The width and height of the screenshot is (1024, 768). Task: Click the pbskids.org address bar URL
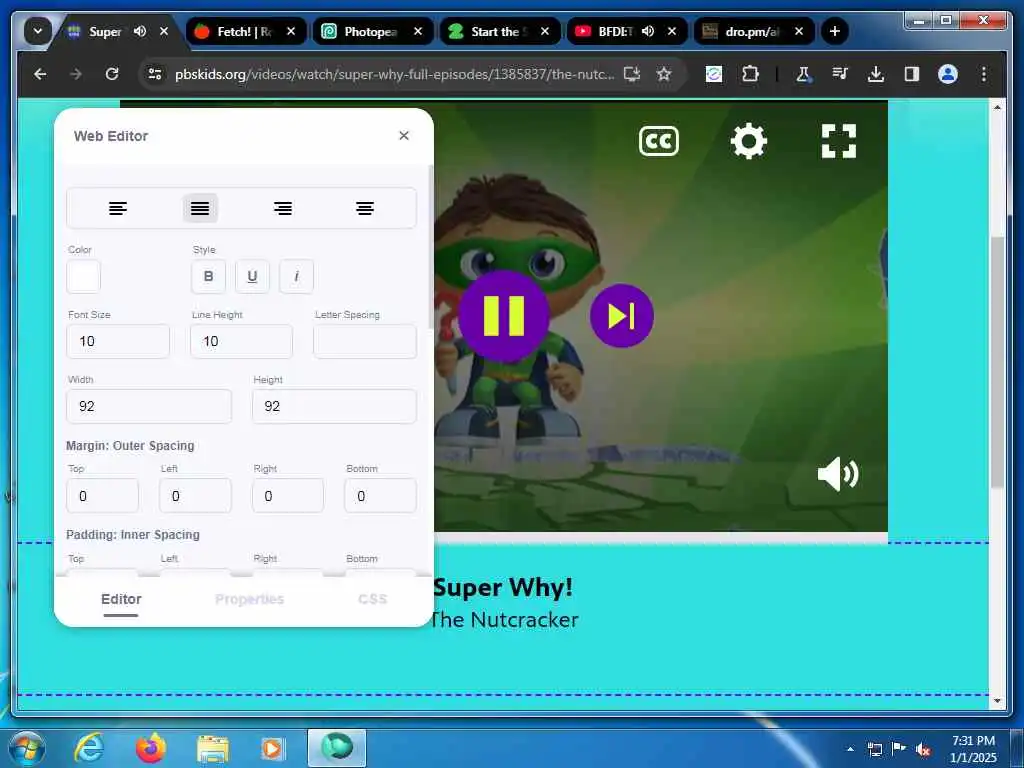[x=394, y=74]
